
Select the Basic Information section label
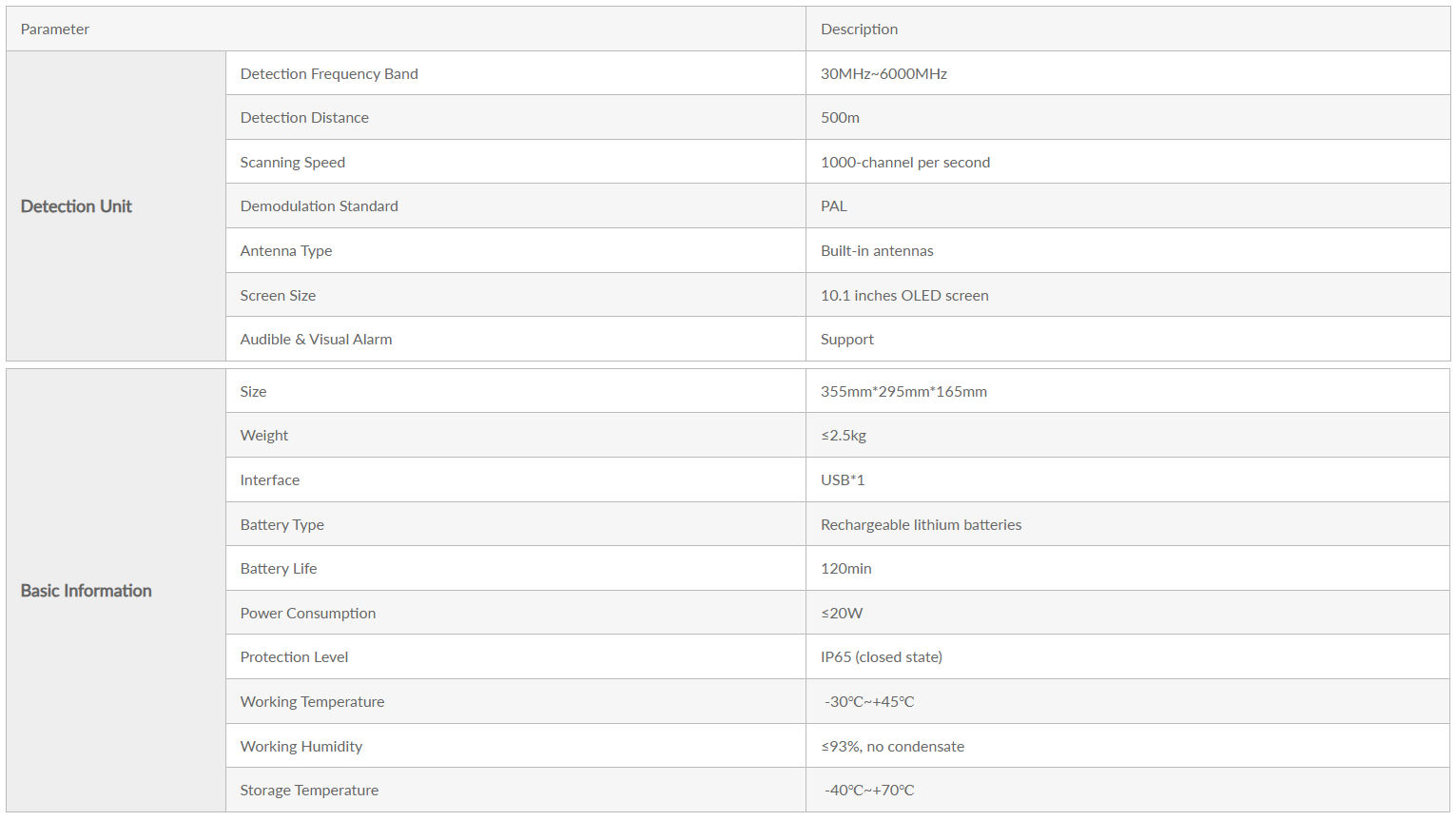(x=87, y=591)
